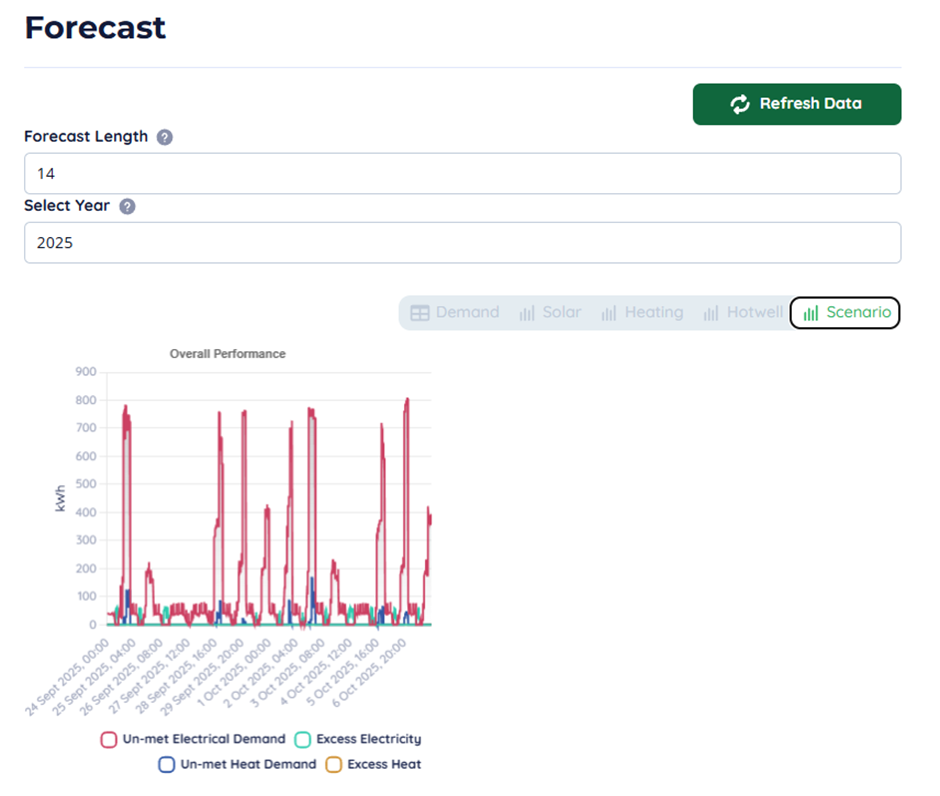
Task: Click the Solar bar-chart icon
Action: [x=527, y=312]
